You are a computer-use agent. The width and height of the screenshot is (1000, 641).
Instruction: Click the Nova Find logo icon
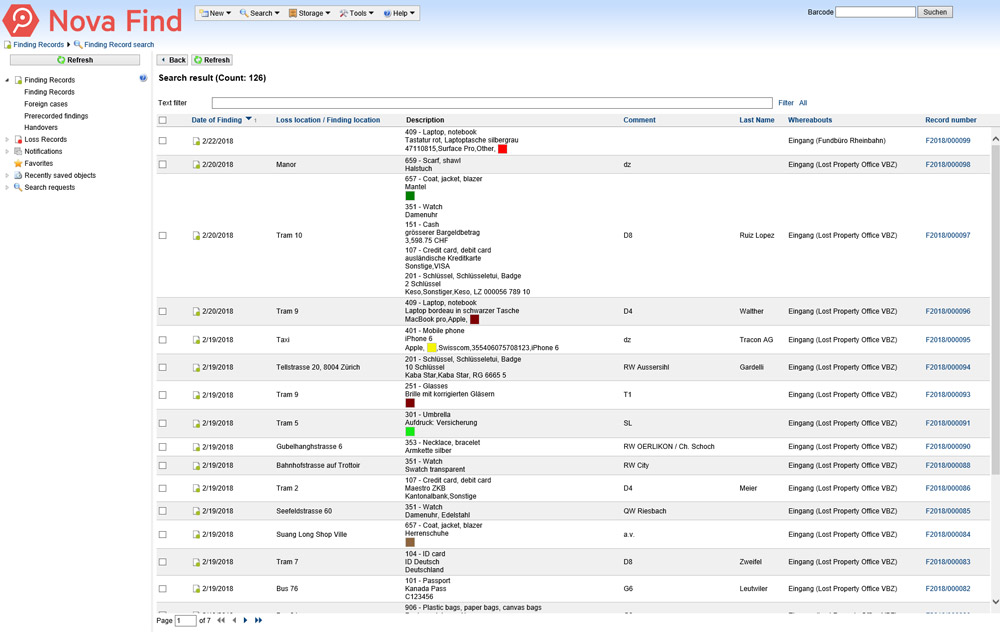pyautogui.click(x=21, y=20)
